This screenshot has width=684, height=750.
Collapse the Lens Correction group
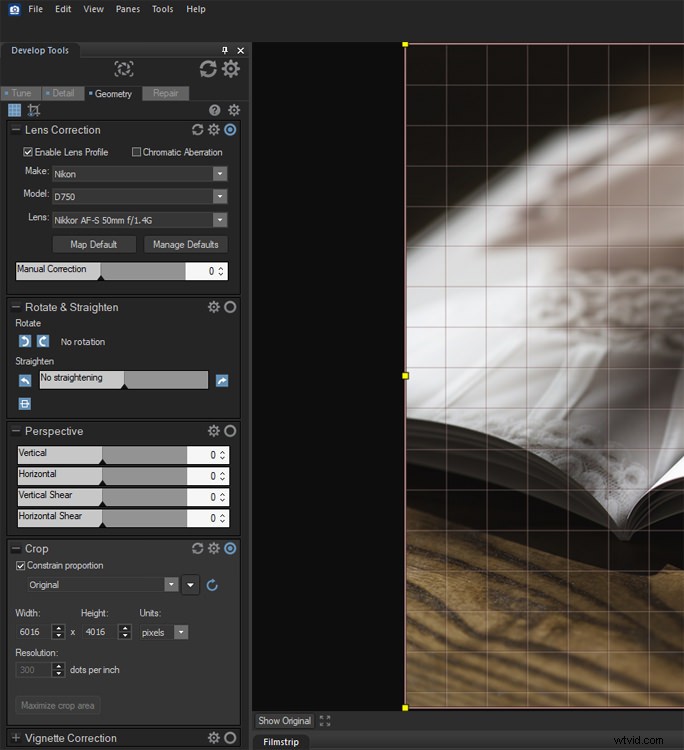tap(16, 130)
